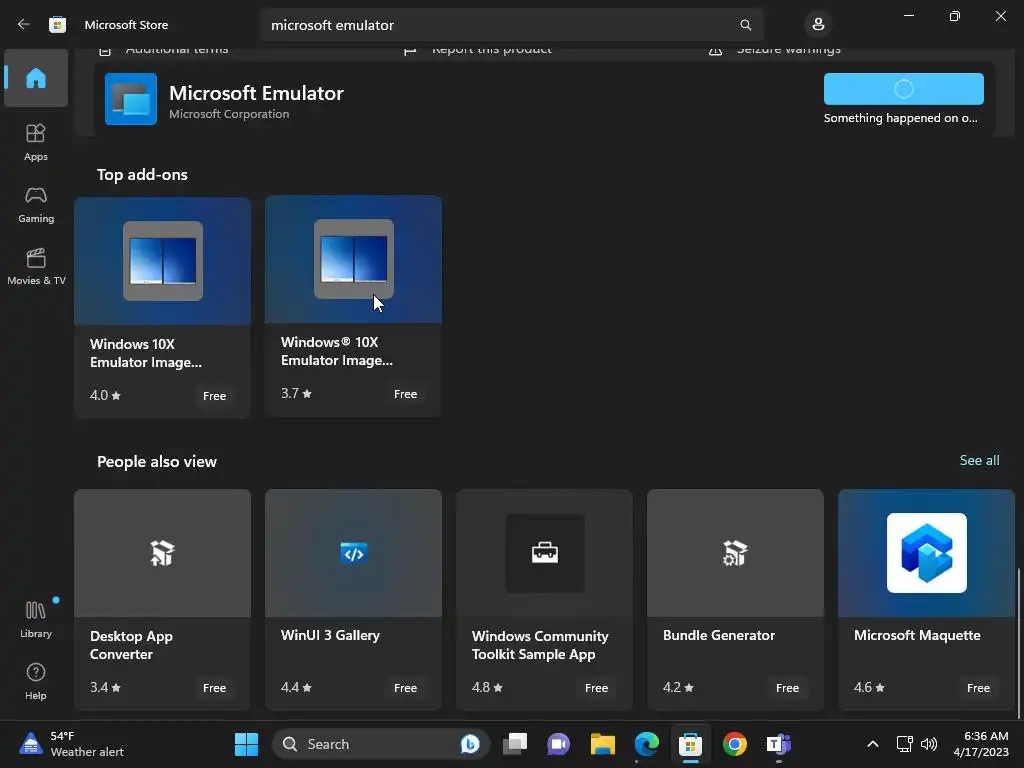Open the Desktop App Converter card

(x=163, y=599)
